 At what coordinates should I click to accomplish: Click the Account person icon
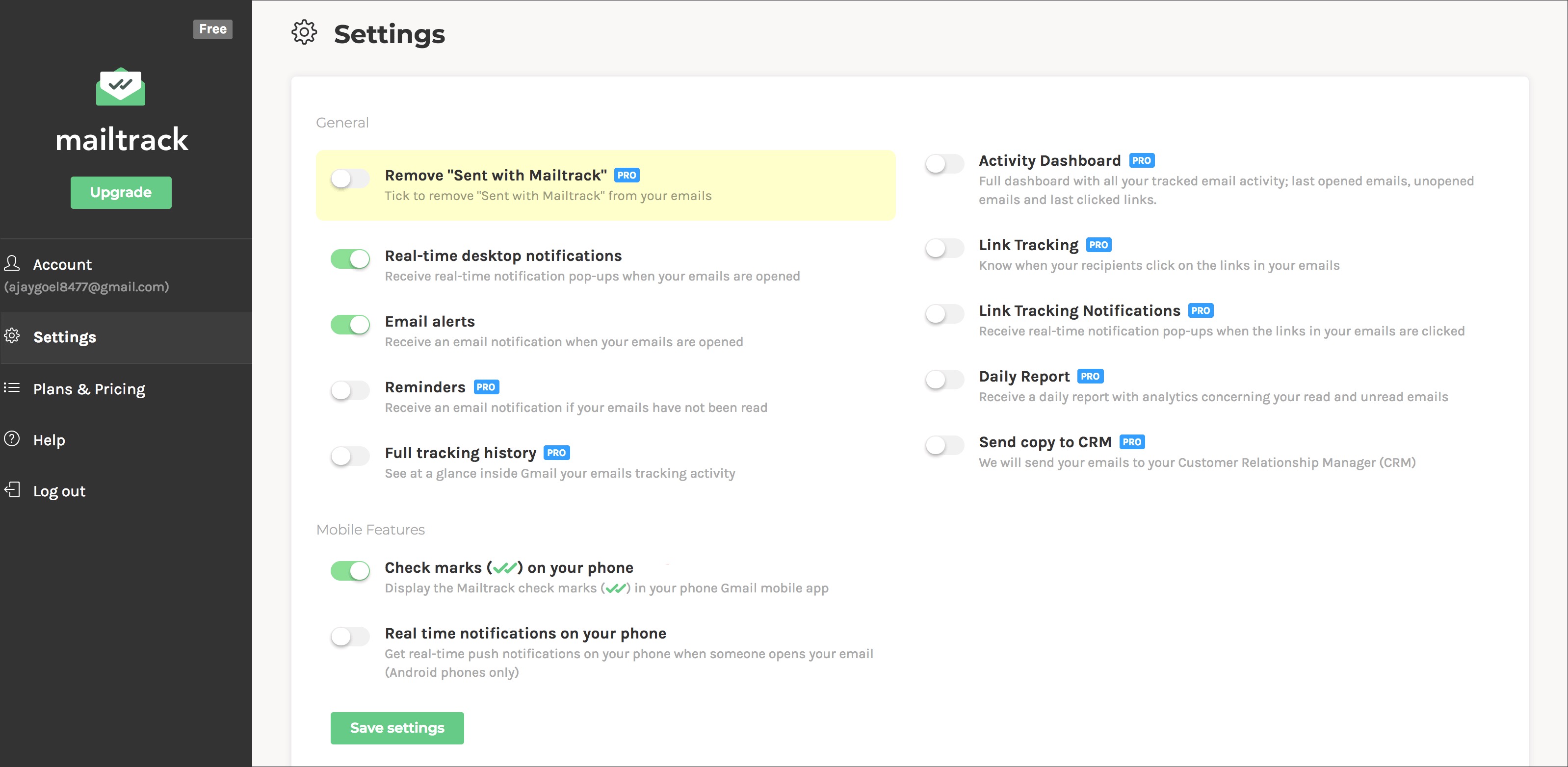click(x=12, y=263)
